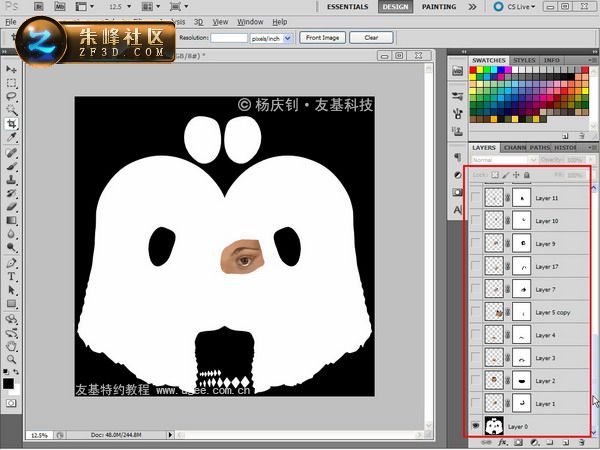
Task: Show Layer 11 visibility
Action: pyautogui.click(x=475, y=197)
